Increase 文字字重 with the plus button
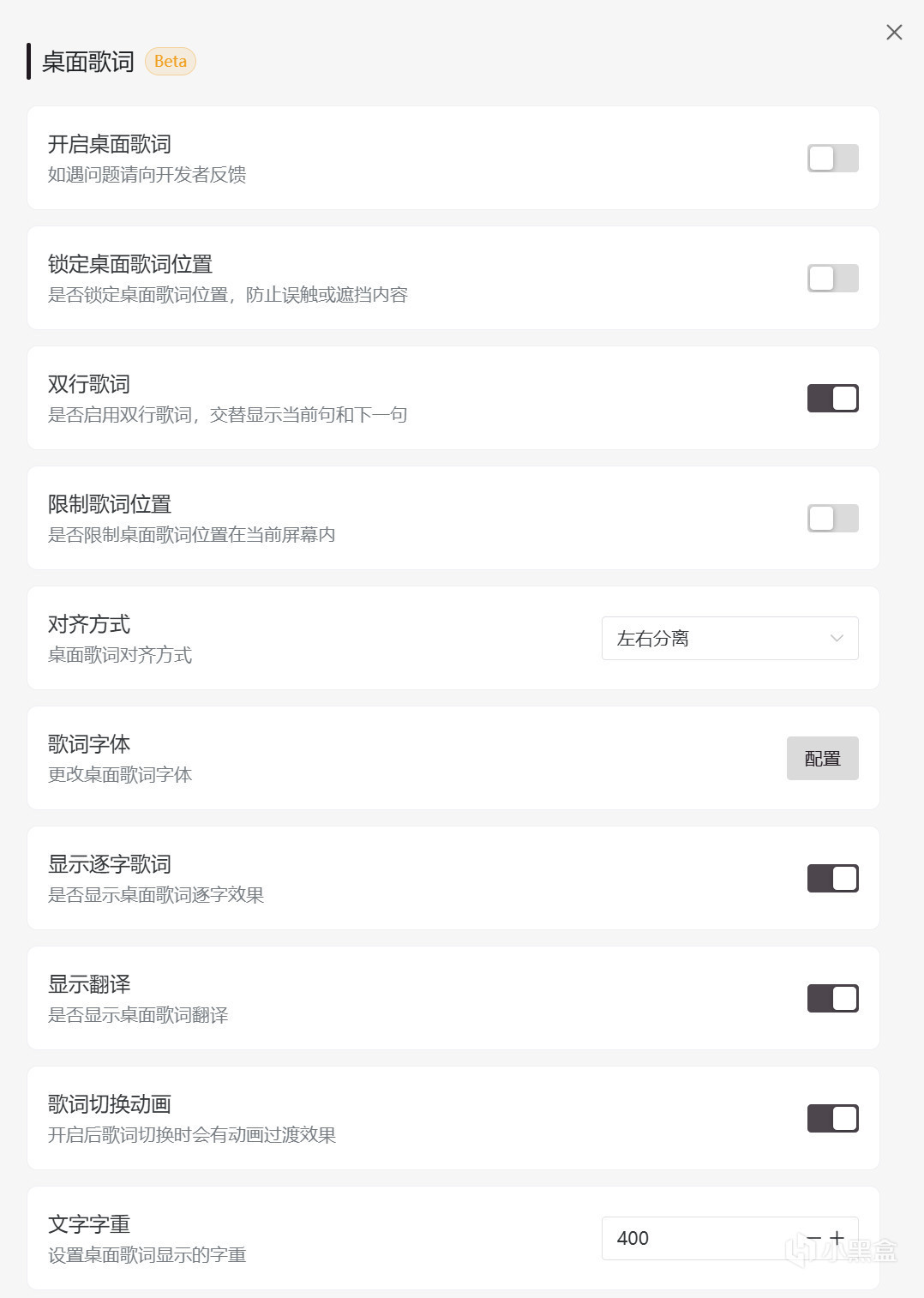 point(838,1238)
